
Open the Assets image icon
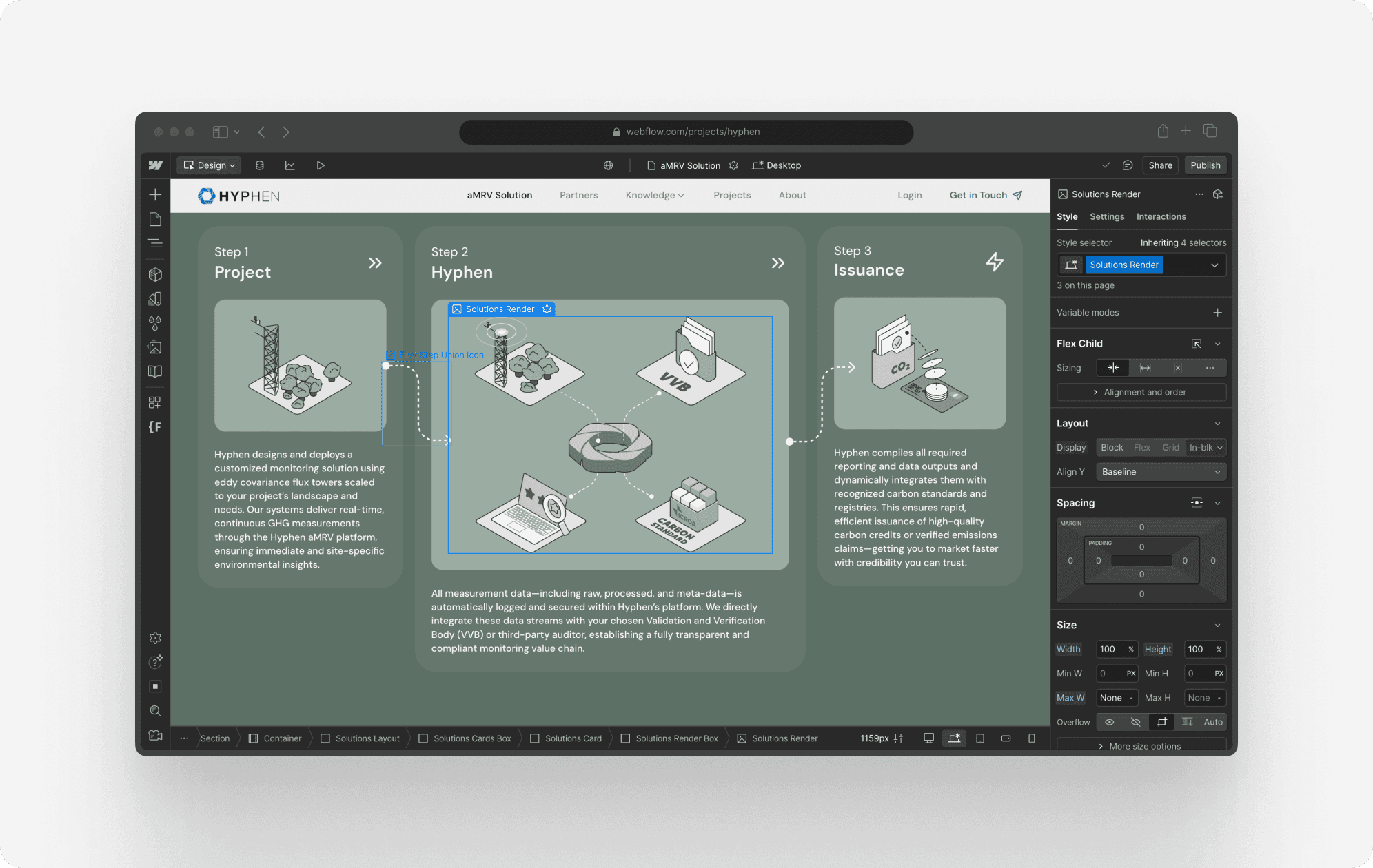(155, 348)
